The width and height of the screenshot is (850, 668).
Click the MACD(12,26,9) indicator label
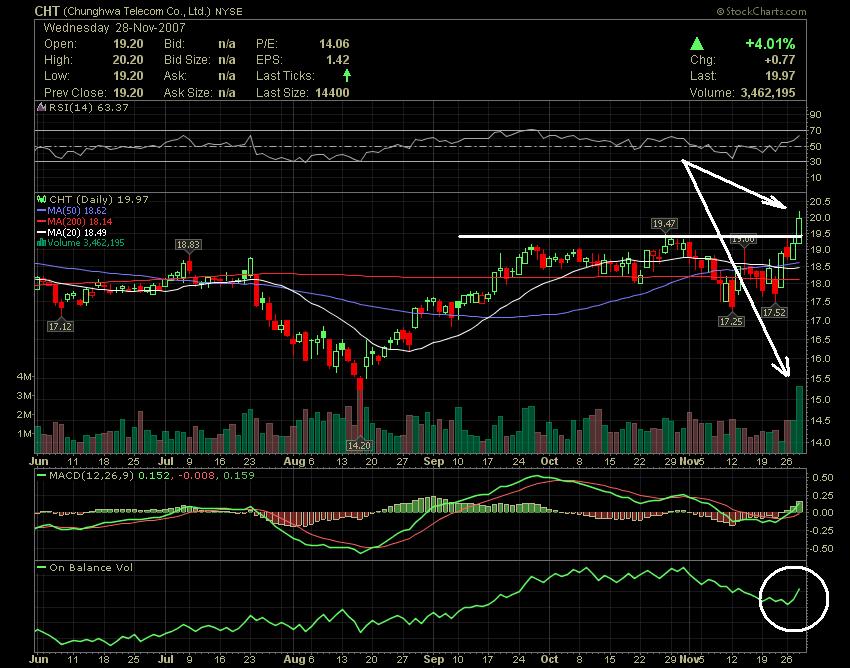(92, 476)
